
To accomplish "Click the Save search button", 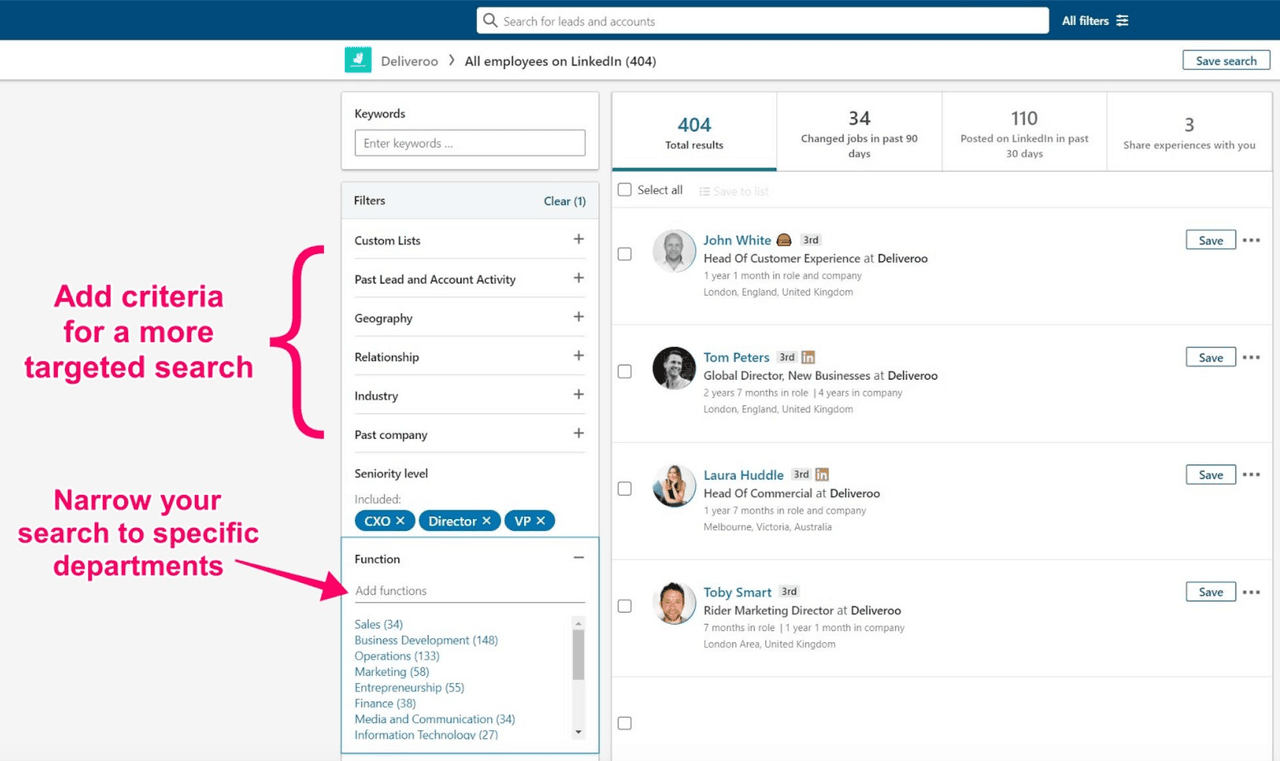I will tap(1226, 60).
